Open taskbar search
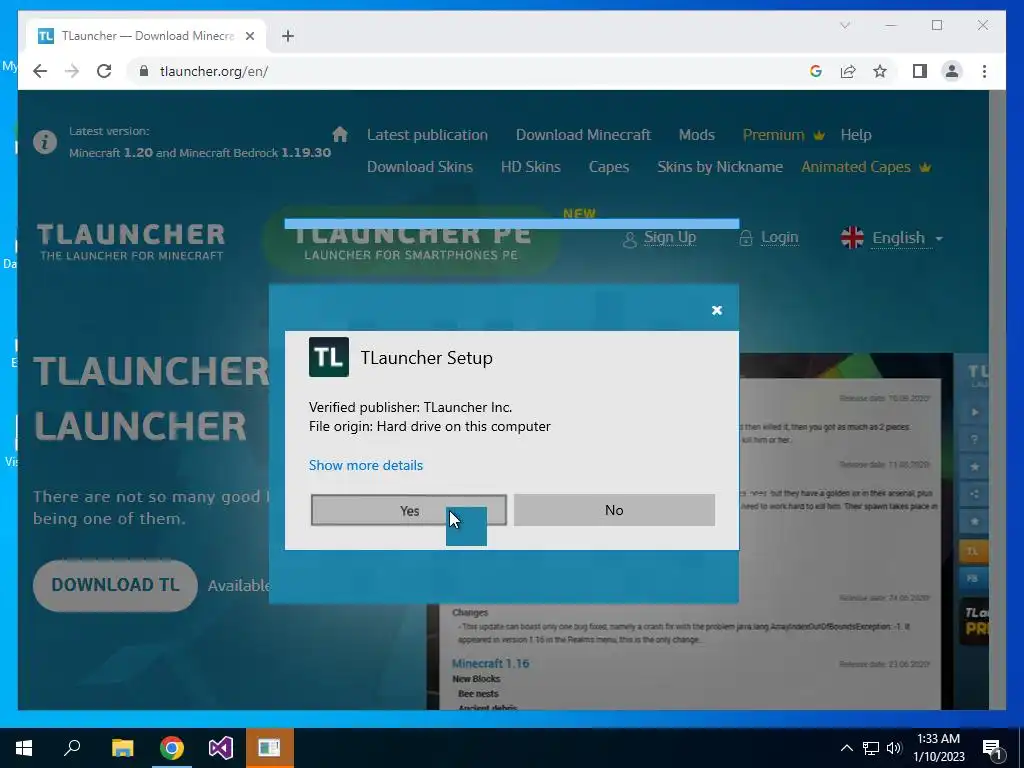 pos(72,748)
